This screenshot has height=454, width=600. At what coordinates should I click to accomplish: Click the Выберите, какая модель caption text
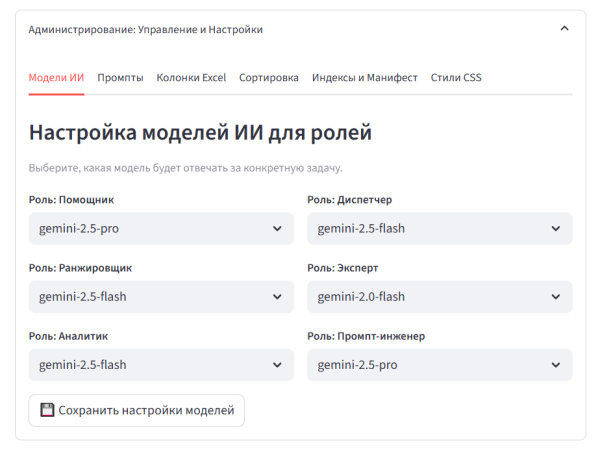click(186, 168)
